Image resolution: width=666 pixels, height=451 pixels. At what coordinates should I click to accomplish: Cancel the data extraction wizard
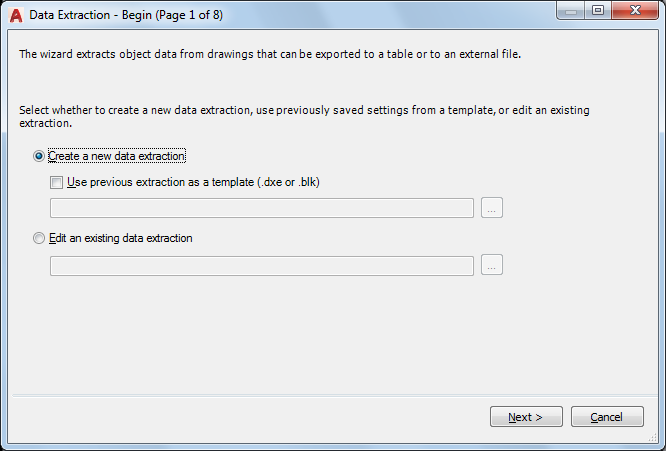[x=607, y=417]
